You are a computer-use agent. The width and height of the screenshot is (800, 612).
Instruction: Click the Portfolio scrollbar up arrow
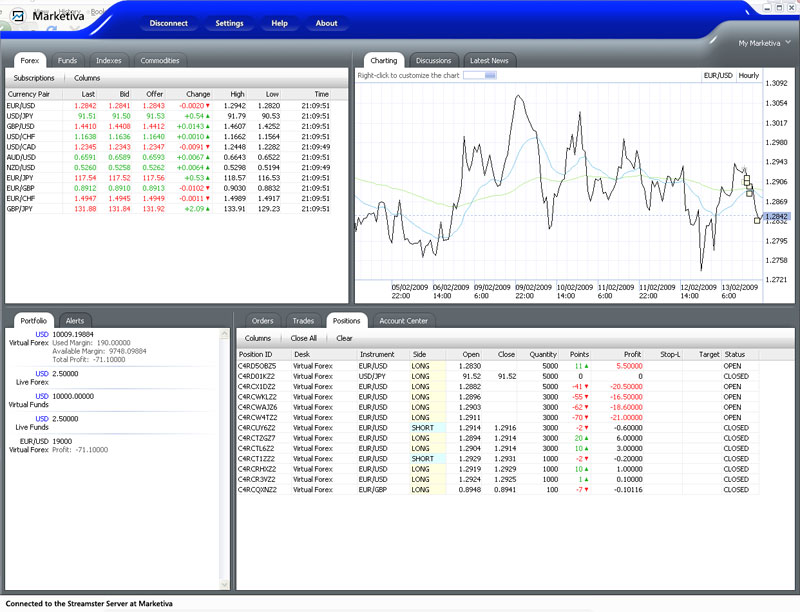point(224,334)
